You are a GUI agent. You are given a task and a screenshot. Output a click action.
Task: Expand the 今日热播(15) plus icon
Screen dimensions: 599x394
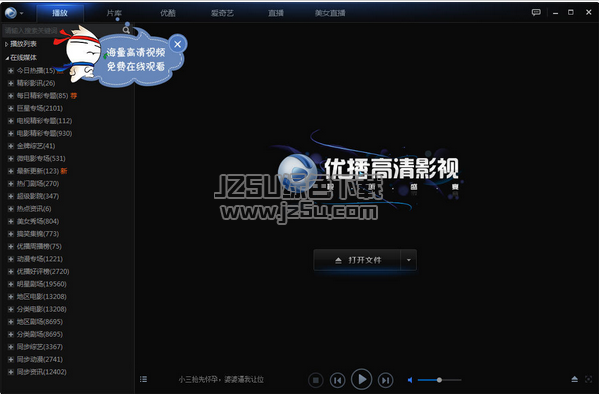coord(11,71)
